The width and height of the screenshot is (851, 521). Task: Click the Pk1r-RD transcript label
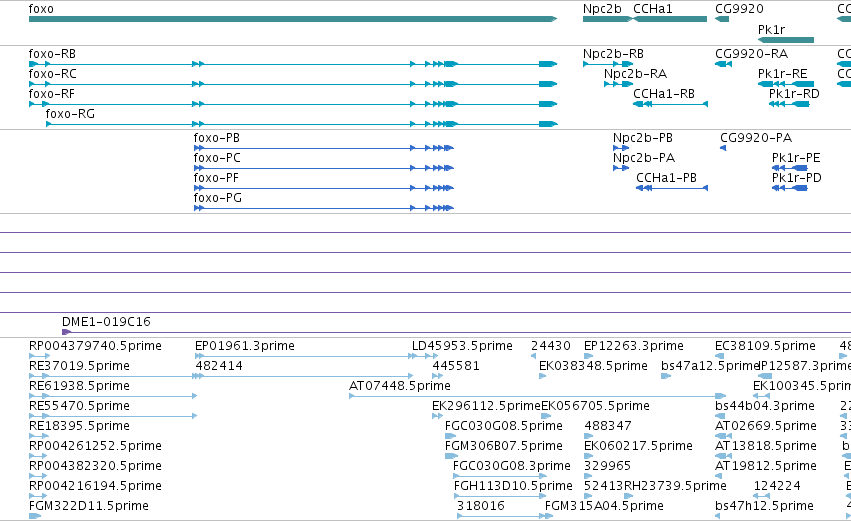pyautogui.click(x=794, y=94)
